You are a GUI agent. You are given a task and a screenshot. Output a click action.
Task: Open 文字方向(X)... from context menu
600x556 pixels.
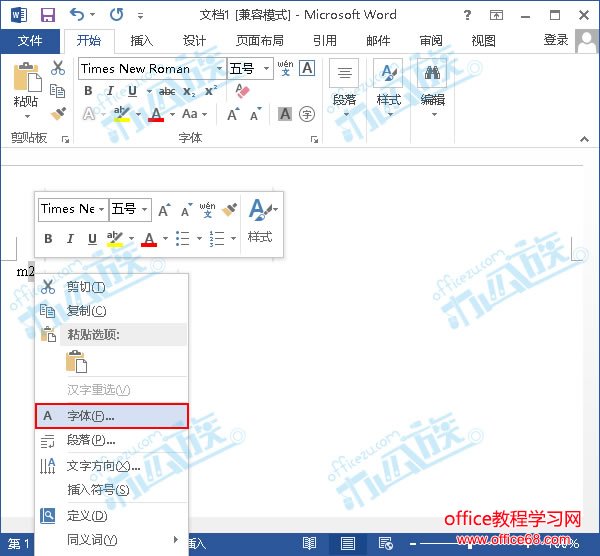[x=111, y=466]
